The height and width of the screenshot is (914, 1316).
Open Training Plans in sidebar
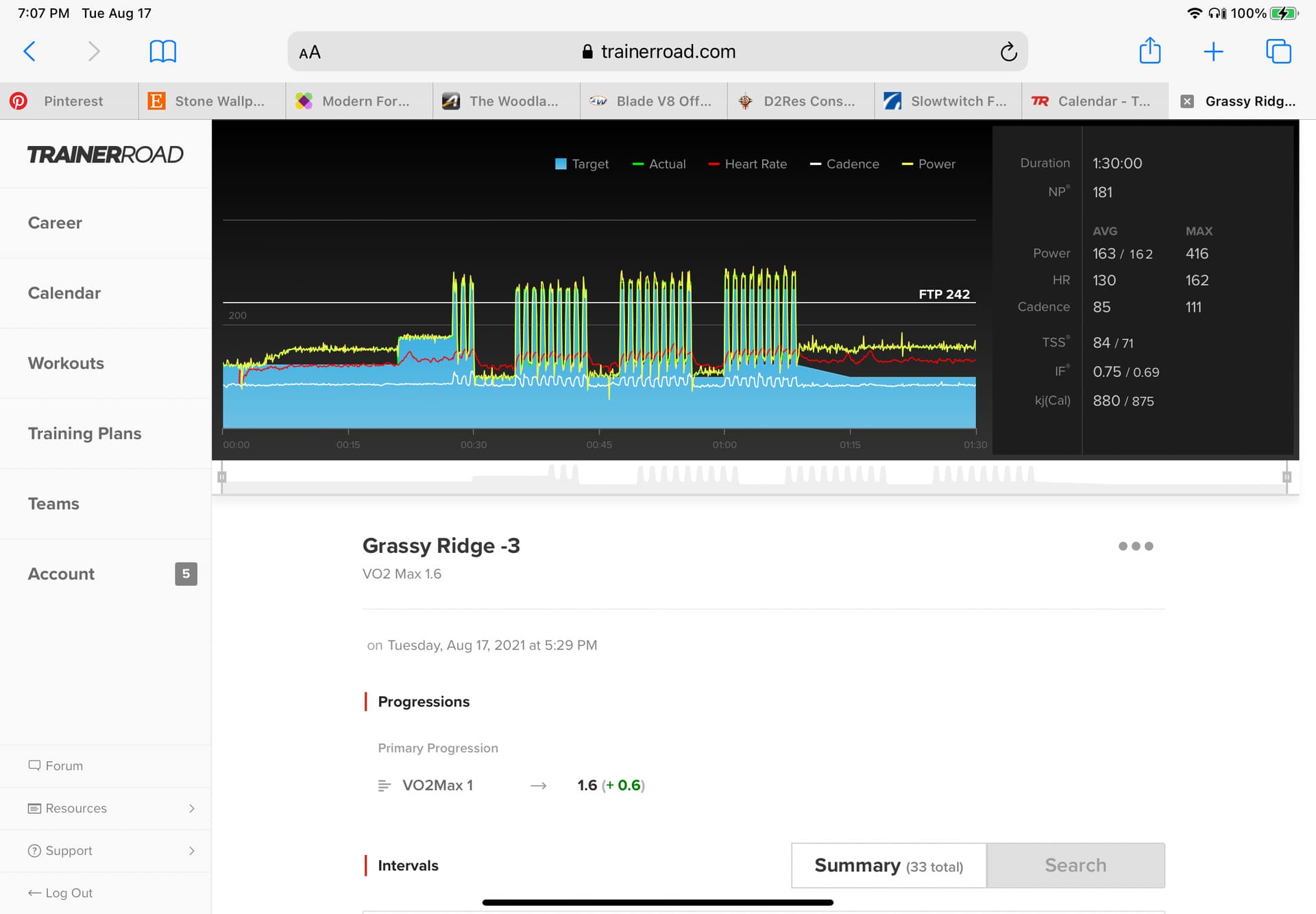(x=84, y=433)
